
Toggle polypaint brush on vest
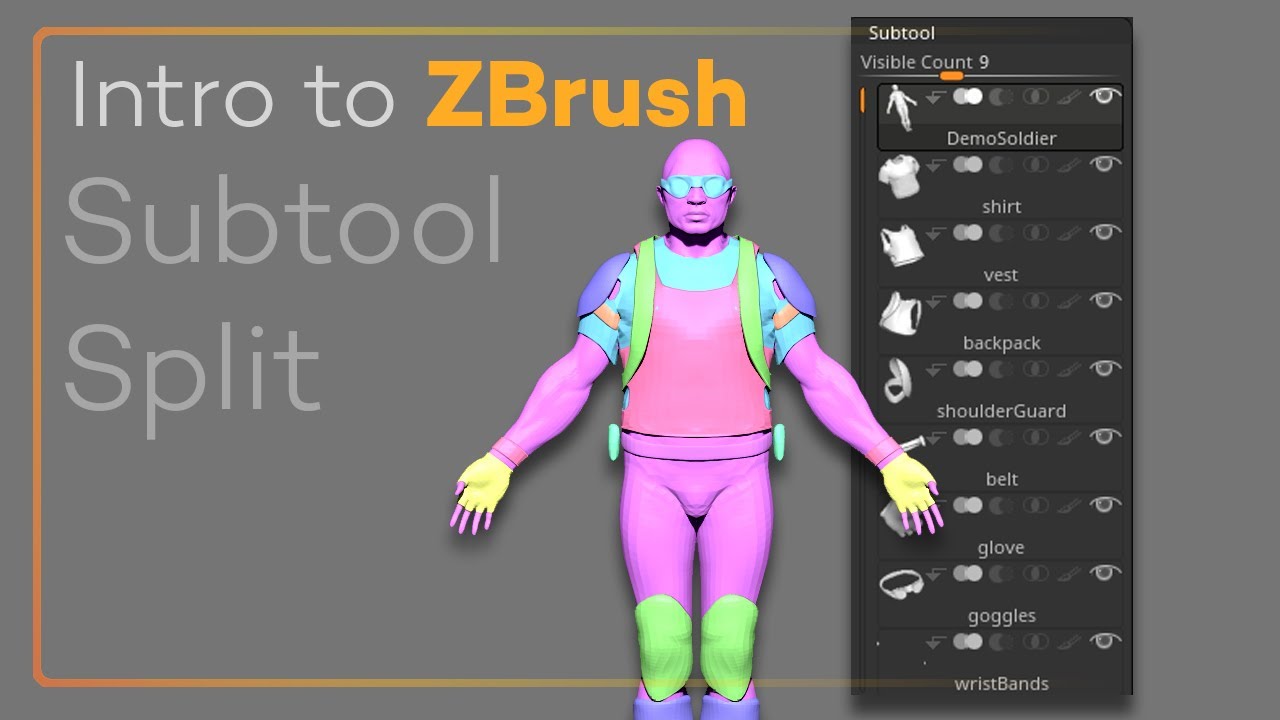coord(1069,234)
